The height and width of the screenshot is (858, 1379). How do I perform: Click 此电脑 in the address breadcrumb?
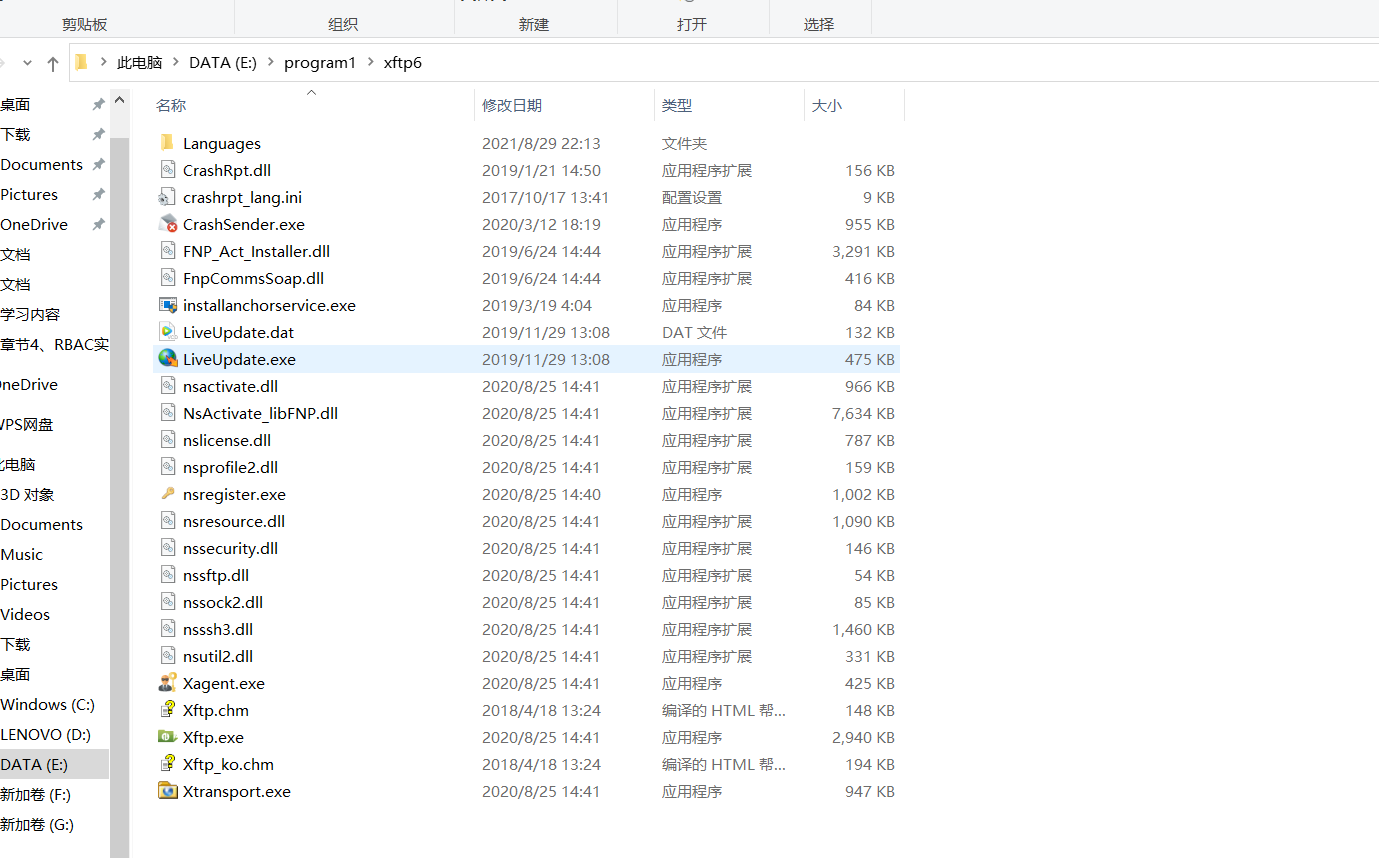pyautogui.click(x=139, y=62)
